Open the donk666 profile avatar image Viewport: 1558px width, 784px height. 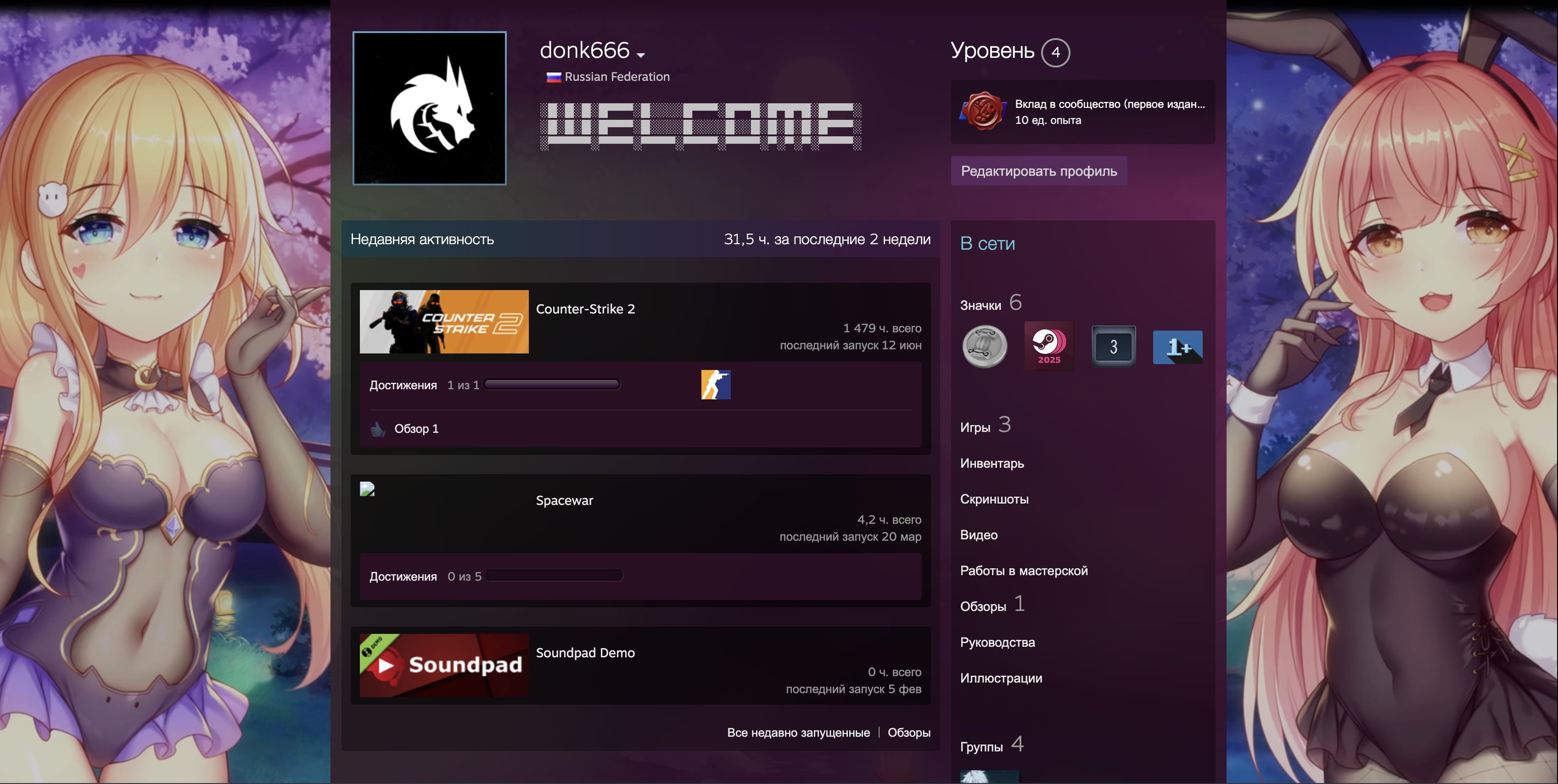[429, 108]
